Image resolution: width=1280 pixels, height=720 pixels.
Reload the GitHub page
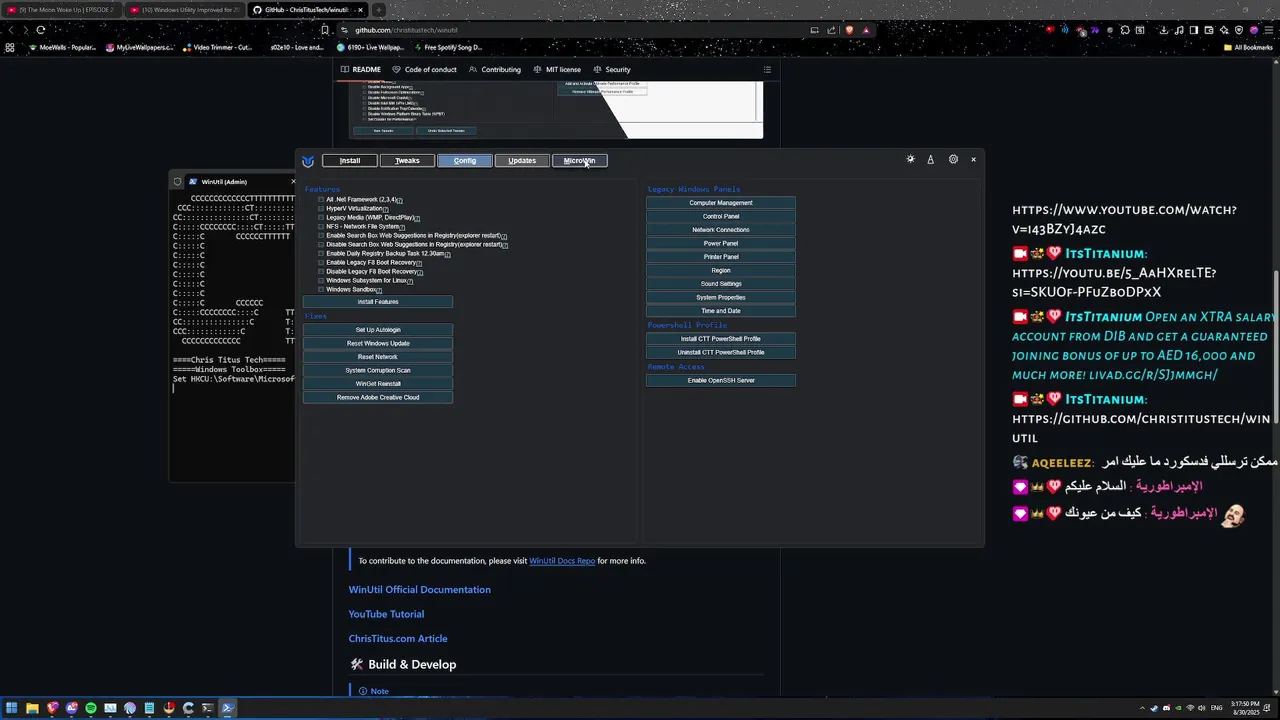40,30
